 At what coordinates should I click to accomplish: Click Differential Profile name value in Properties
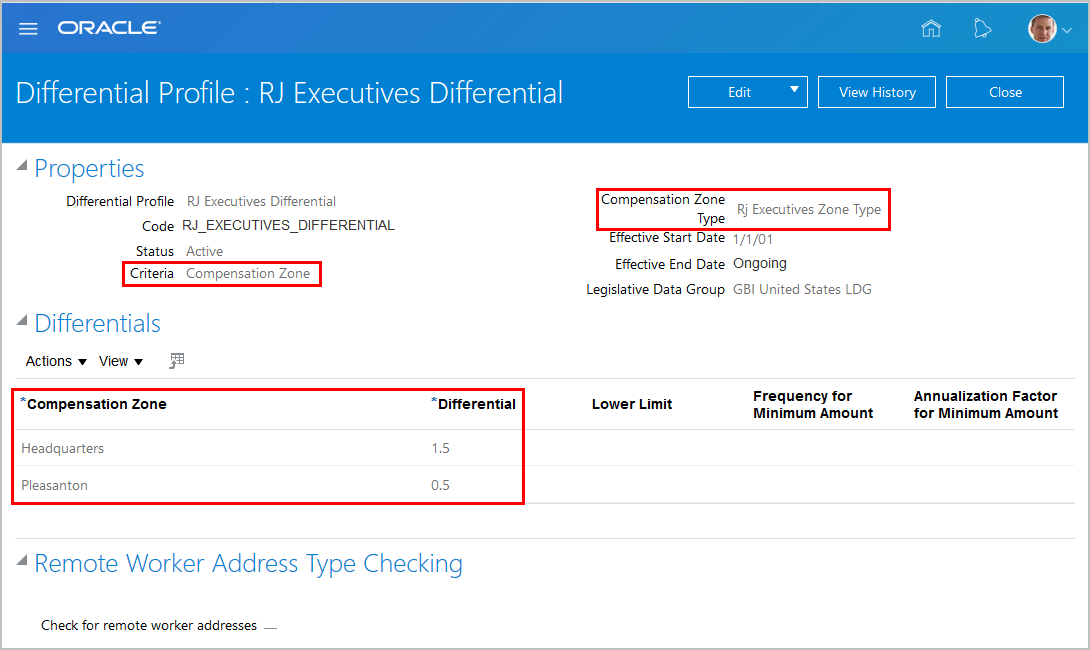click(261, 201)
